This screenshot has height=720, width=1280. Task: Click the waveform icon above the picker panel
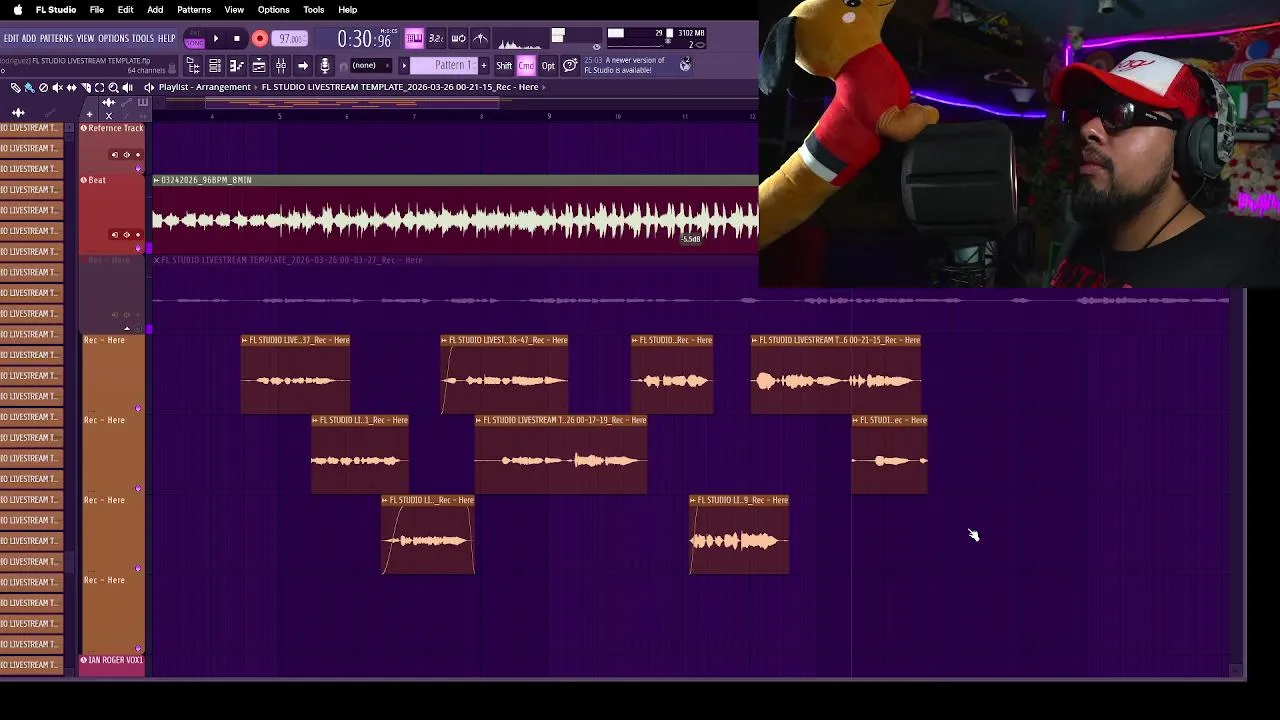[x=18, y=113]
